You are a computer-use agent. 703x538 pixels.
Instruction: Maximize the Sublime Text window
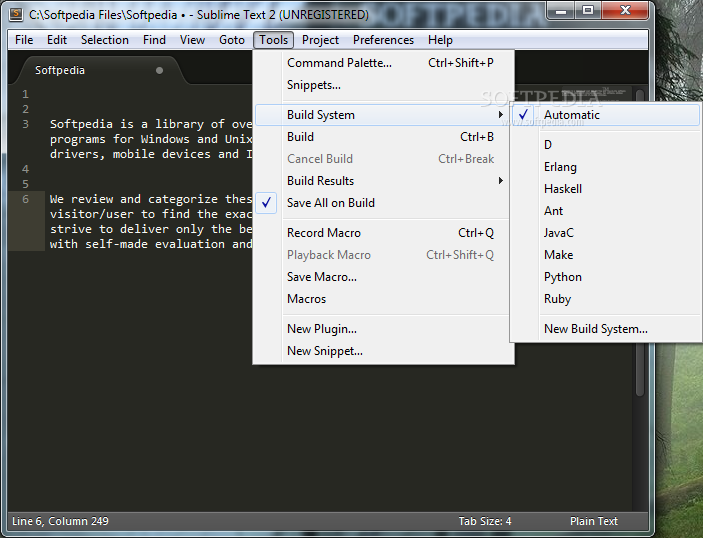pyautogui.click(x=588, y=10)
